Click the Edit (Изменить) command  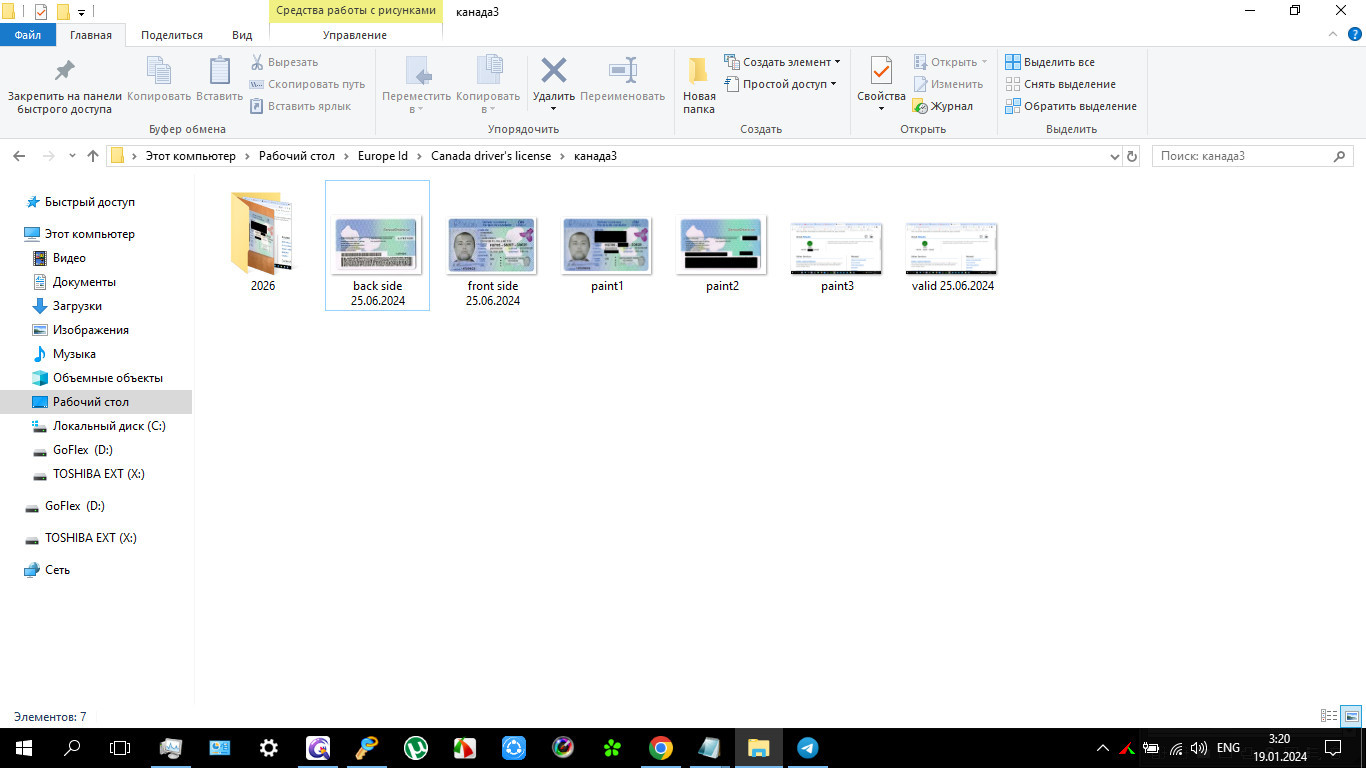point(948,84)
